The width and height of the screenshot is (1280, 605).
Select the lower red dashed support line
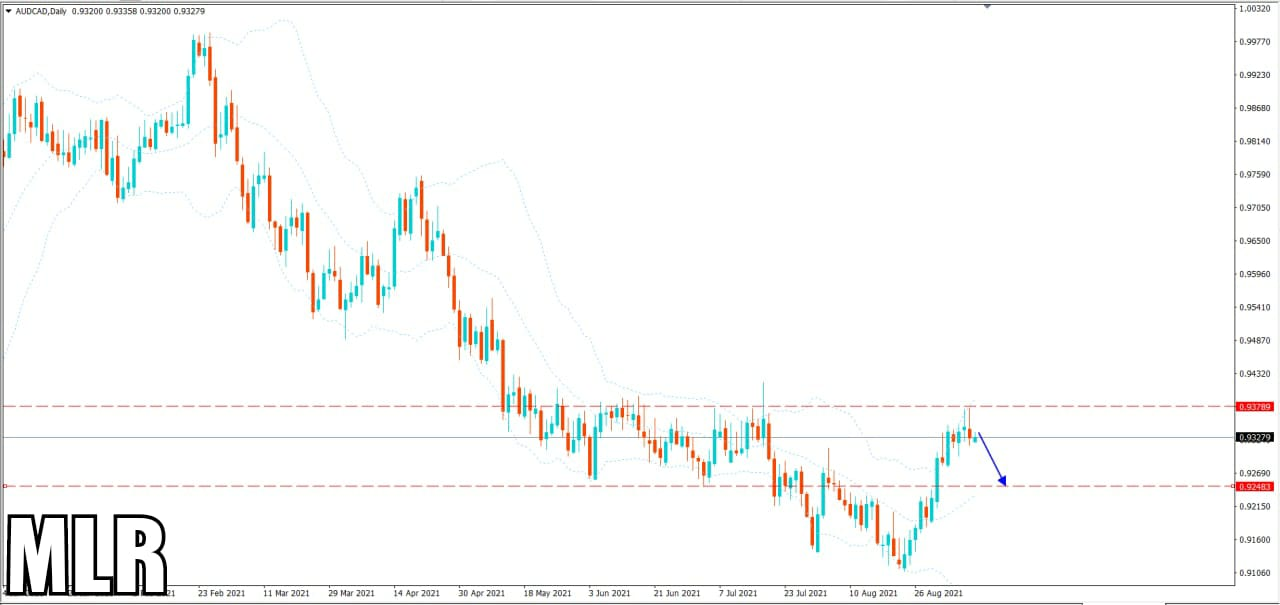tap(618, 486)
